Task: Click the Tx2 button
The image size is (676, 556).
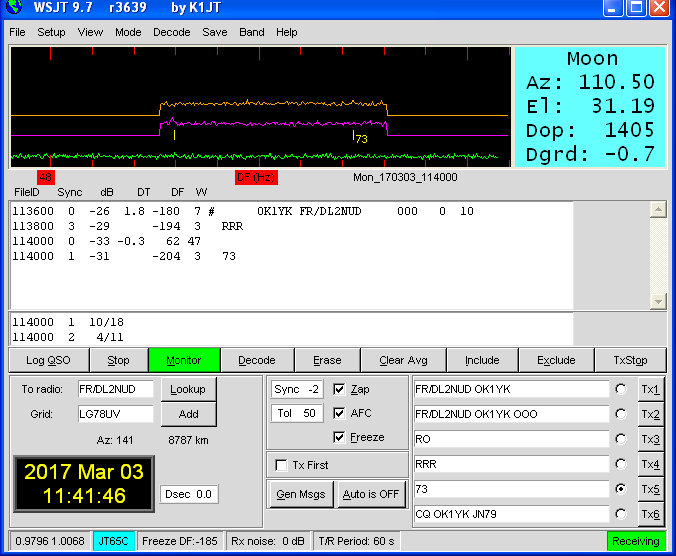Action: [x=650, y=414]
